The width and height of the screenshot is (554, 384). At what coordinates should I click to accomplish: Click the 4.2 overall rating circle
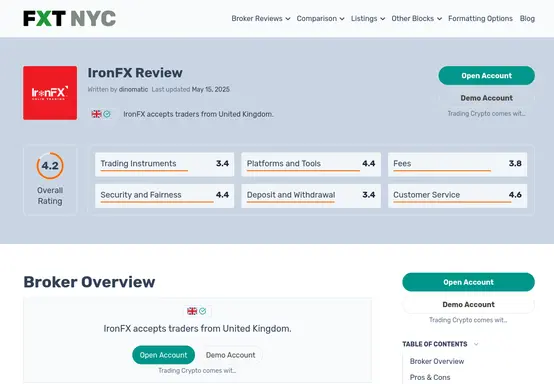click(50, 165)
